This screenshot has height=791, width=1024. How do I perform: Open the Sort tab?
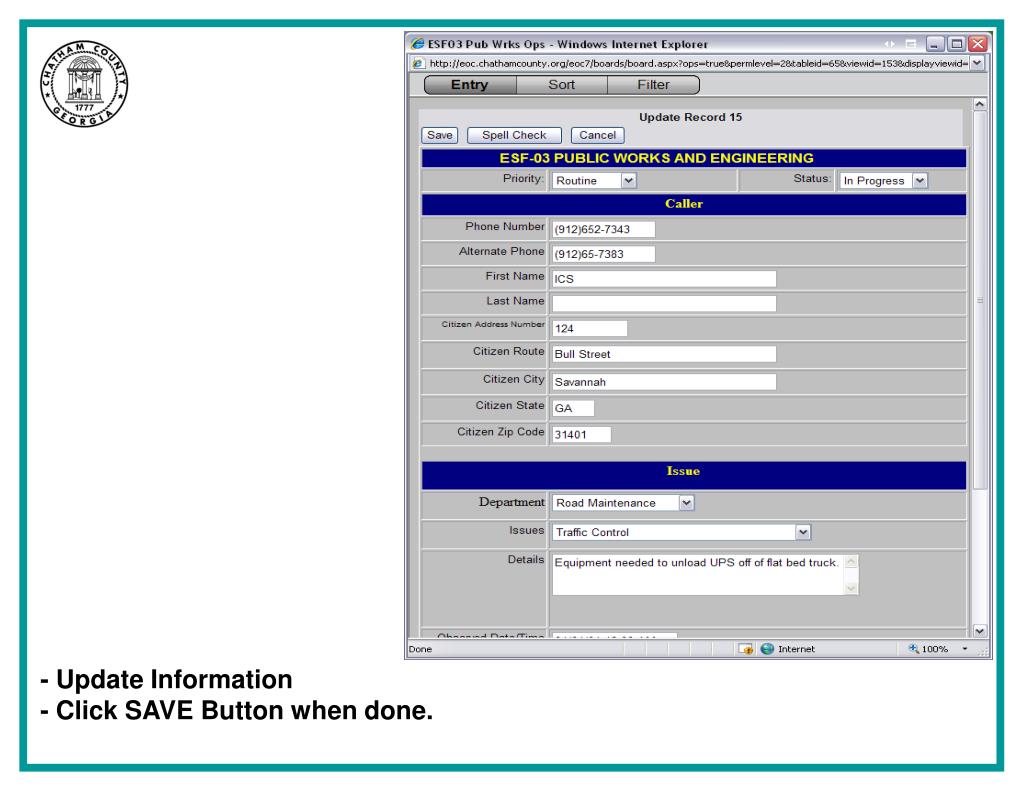pos(562,85)
